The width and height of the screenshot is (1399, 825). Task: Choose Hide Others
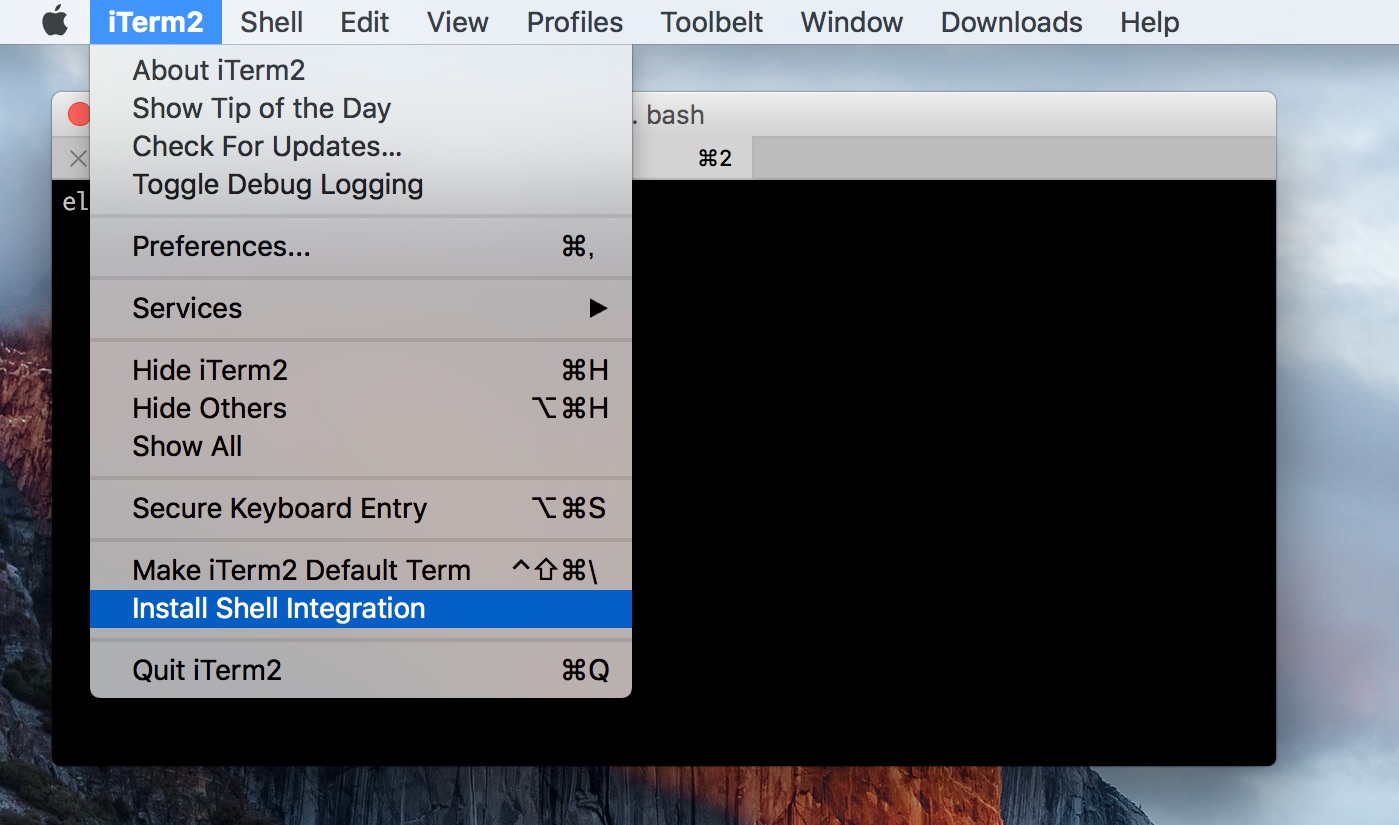(361, 409)
